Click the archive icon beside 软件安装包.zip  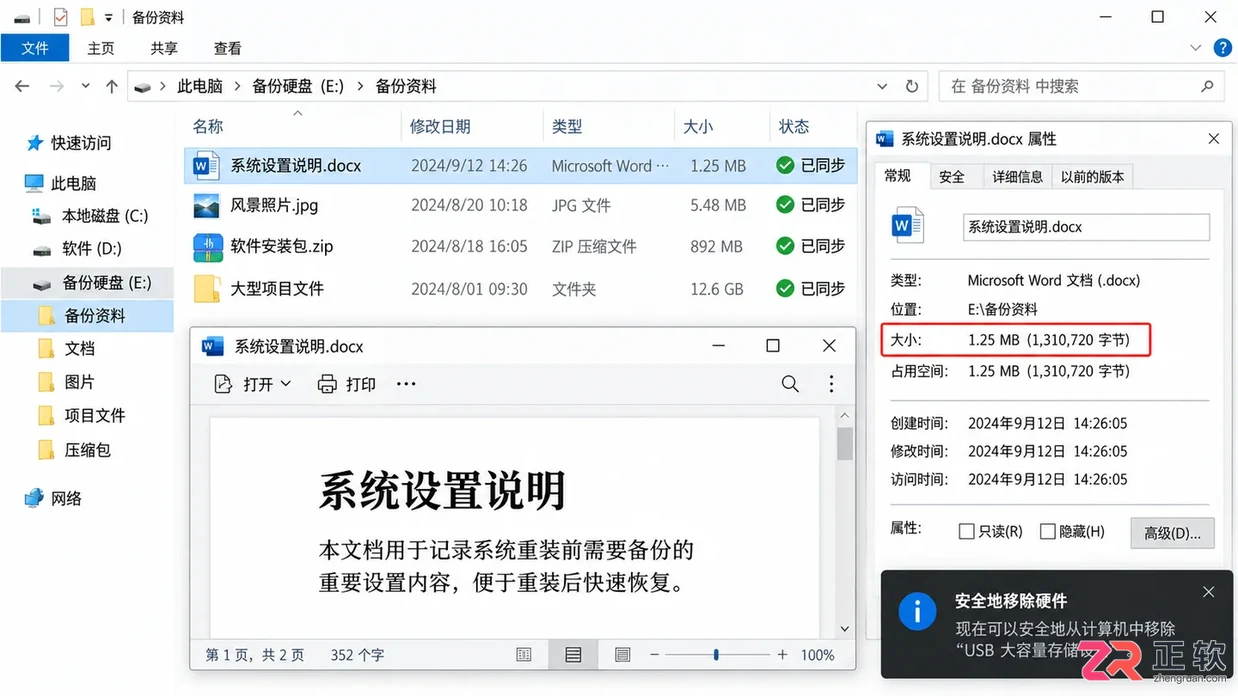(206, 246)
